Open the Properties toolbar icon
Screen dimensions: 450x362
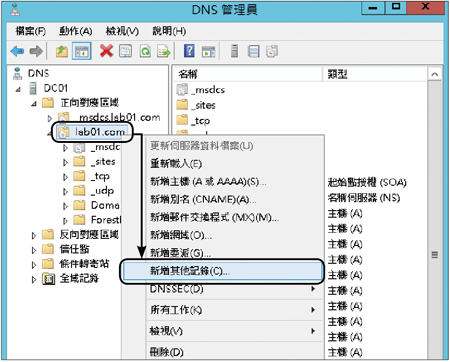point(126,51)
